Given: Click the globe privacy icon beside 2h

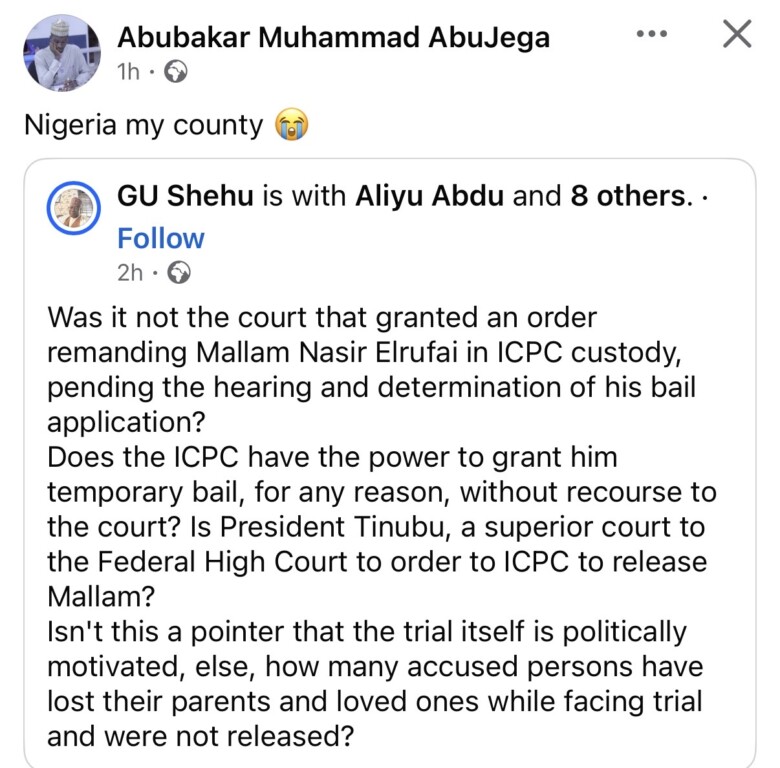Looking at the screenshot, I should click(x=178, y=272).
